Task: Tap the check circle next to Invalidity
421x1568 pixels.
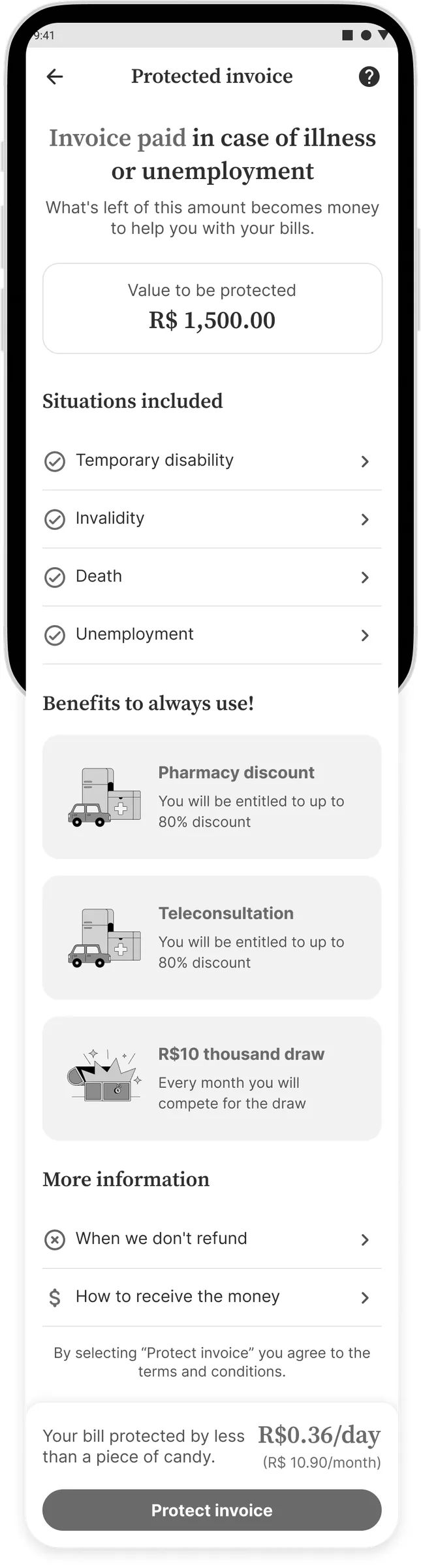Action: pyautogui.click(x=54, y=519)
